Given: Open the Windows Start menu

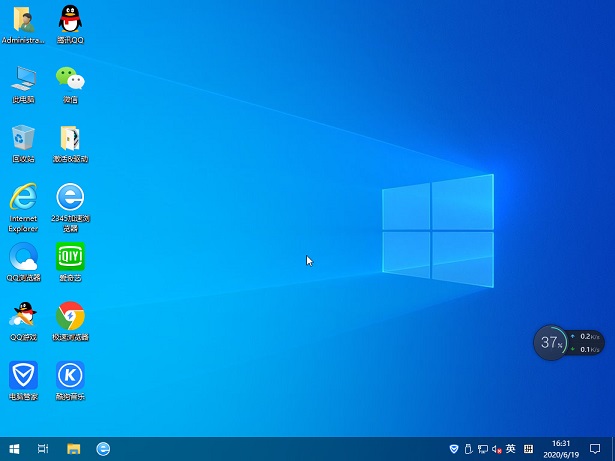Looking at the screenshot, I should (x=14, y=449).
